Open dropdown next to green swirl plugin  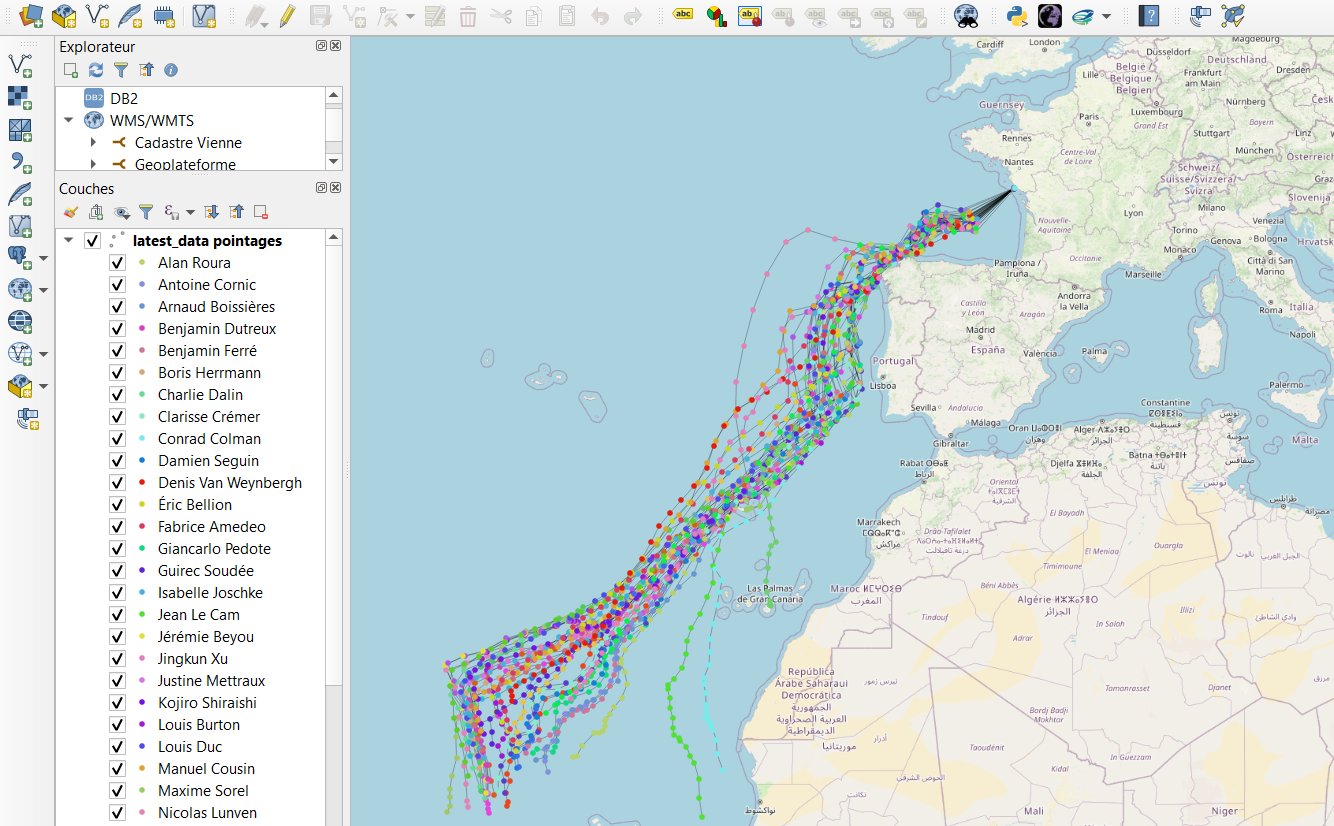1105,15
